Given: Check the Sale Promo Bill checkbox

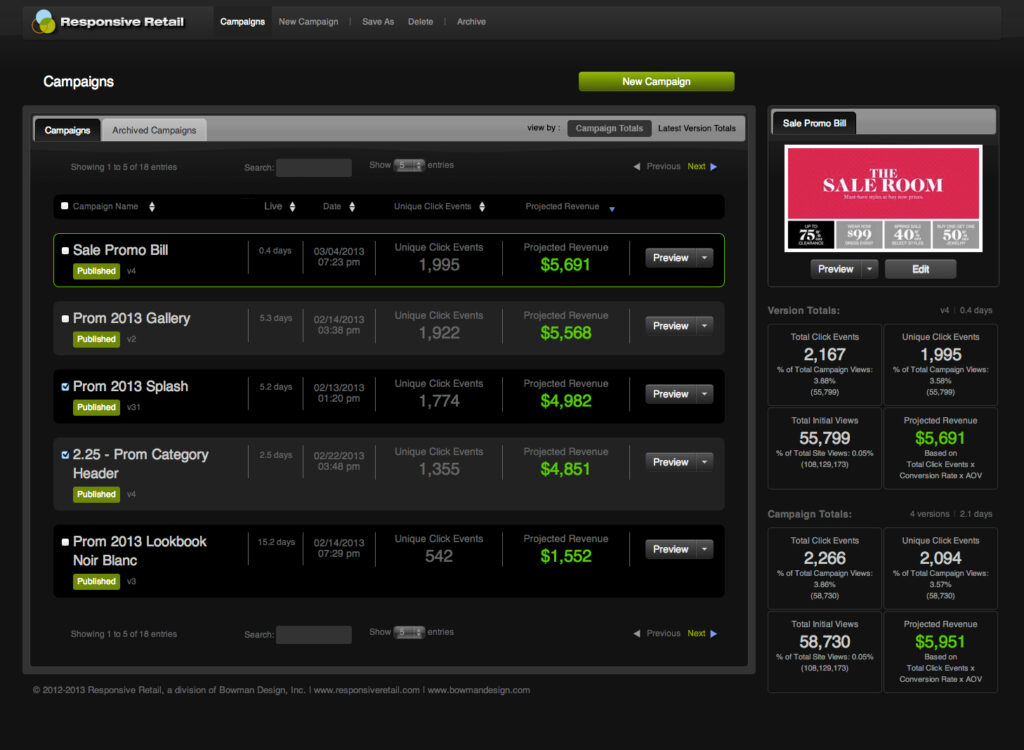Looking at the screenshot, I should point(65,250).
